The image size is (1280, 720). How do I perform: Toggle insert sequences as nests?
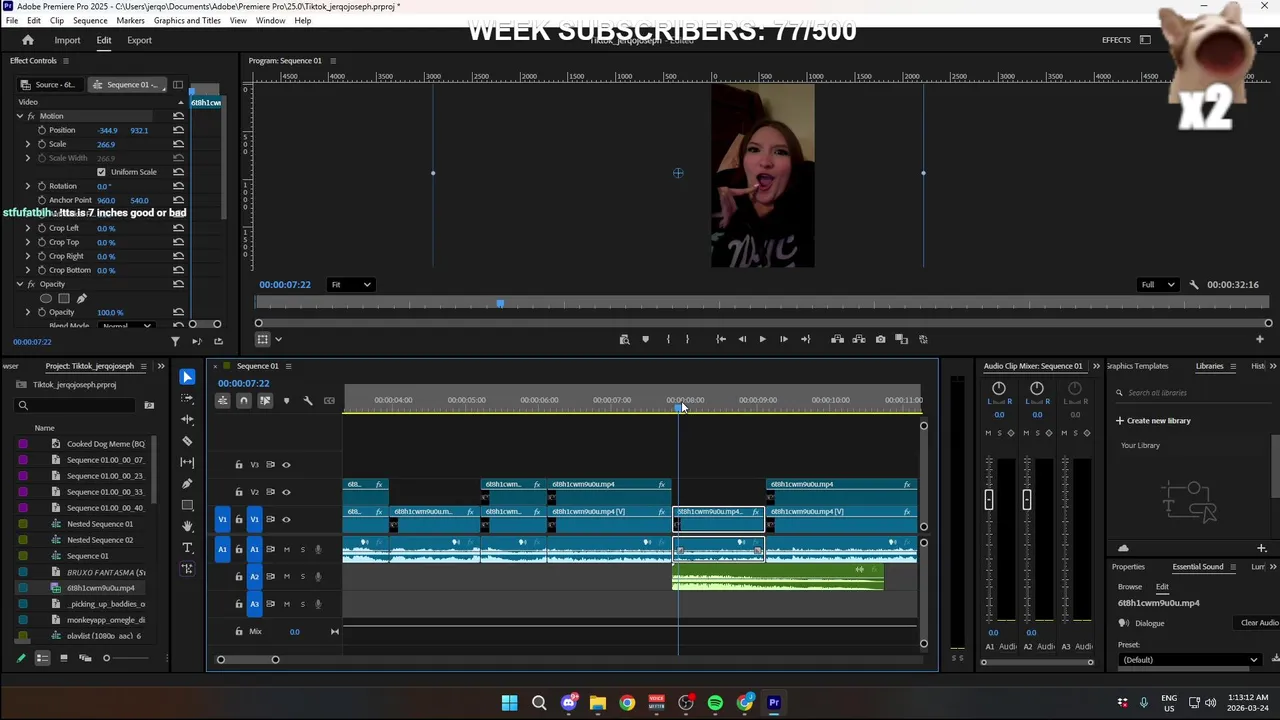tap(222, 400)
